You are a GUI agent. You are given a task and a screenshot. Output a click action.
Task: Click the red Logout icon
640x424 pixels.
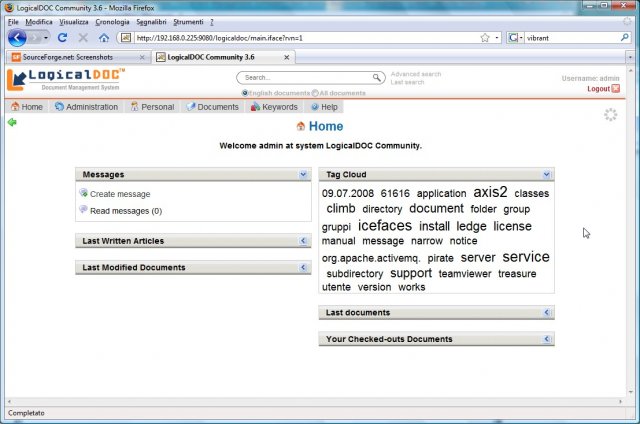click(616, 89)
